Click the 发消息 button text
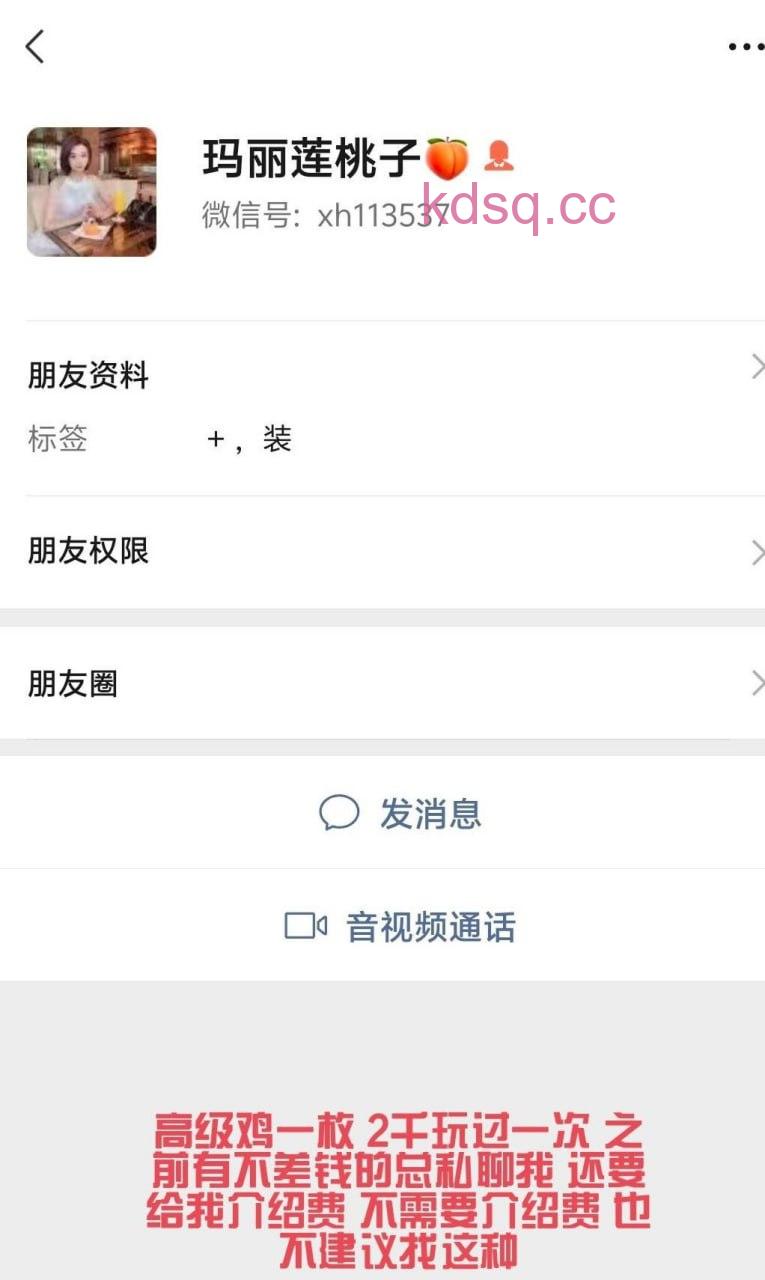 point(430,814)
